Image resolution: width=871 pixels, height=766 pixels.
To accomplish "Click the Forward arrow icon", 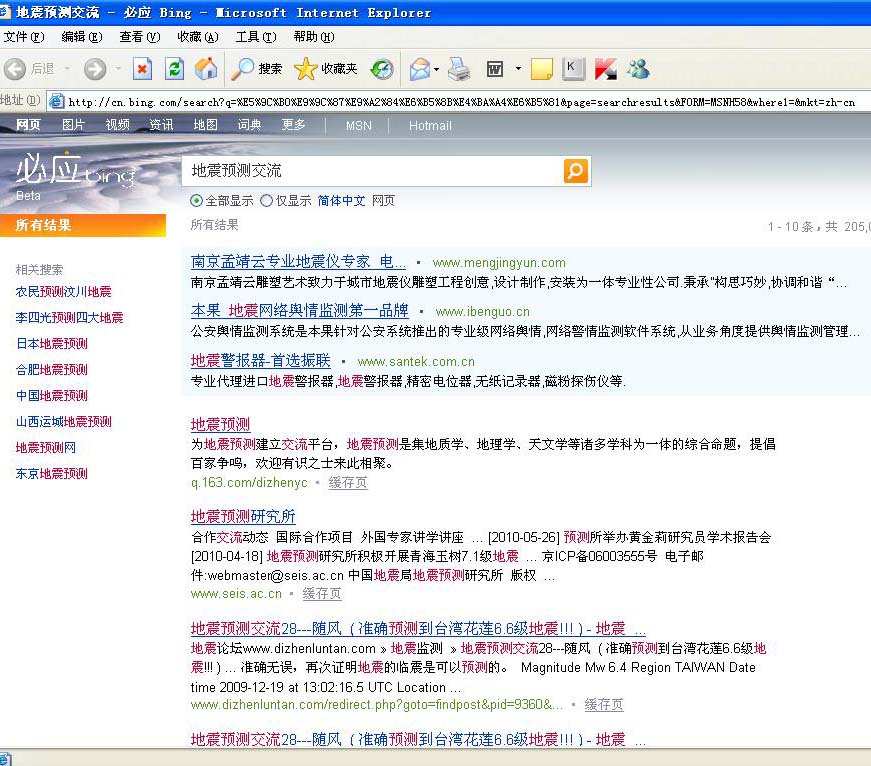I will (95, 69).
